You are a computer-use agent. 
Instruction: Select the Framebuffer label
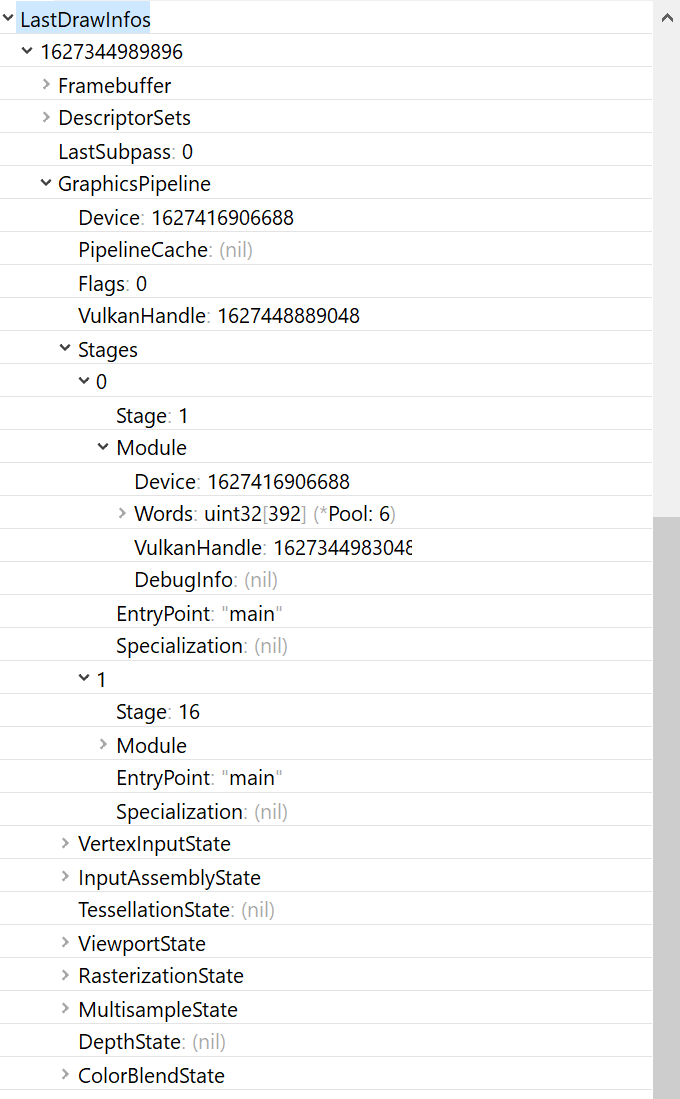coord(114,86)
